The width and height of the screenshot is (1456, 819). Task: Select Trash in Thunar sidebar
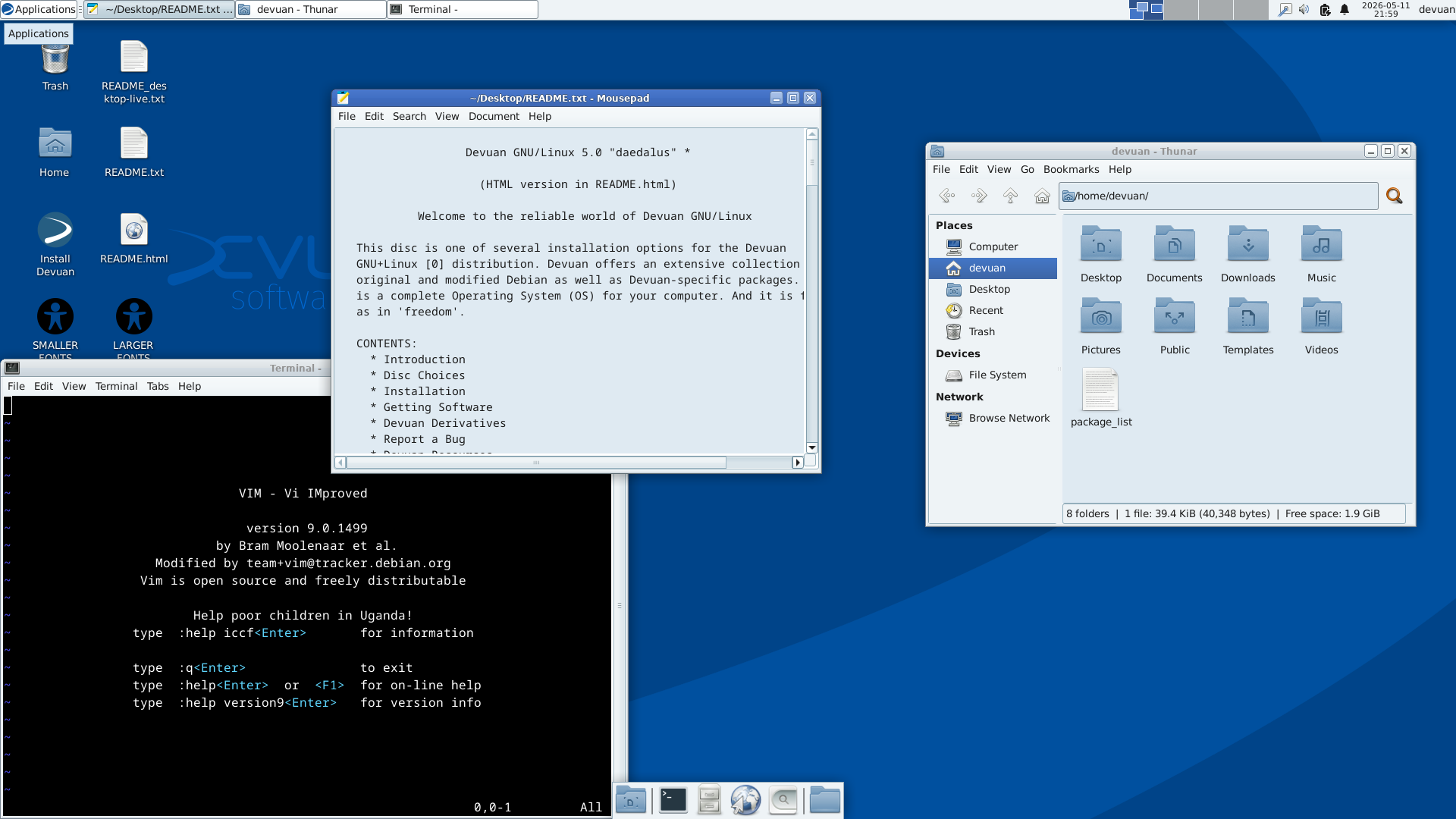993,331
